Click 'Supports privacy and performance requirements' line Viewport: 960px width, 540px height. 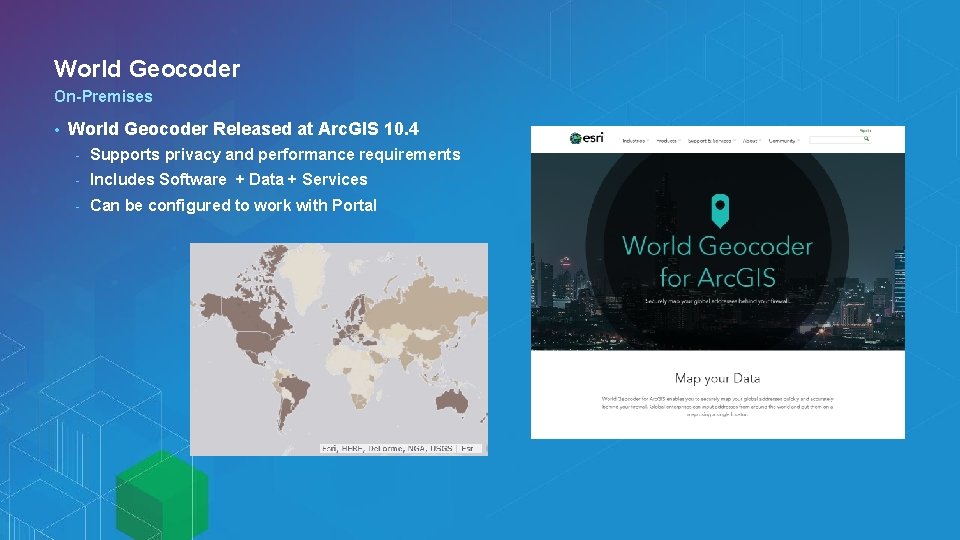pos(275,154)
